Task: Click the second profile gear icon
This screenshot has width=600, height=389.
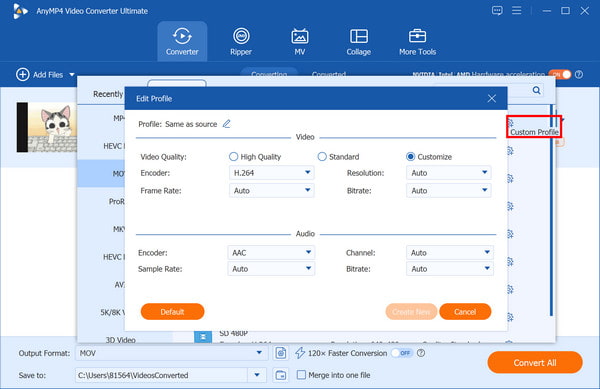Action: pos(510,151)
